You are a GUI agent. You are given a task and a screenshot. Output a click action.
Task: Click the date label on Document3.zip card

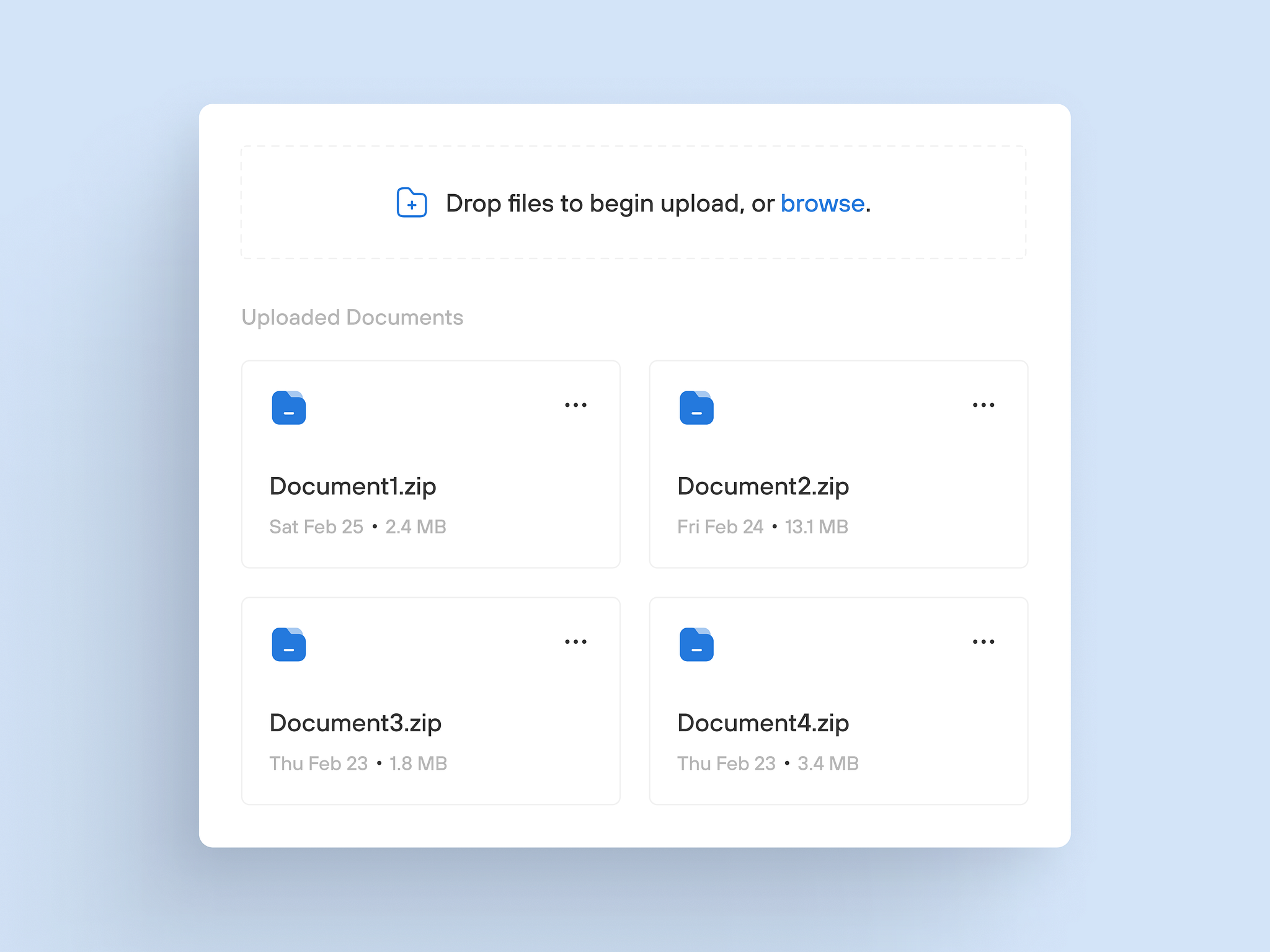coord(319,763)
